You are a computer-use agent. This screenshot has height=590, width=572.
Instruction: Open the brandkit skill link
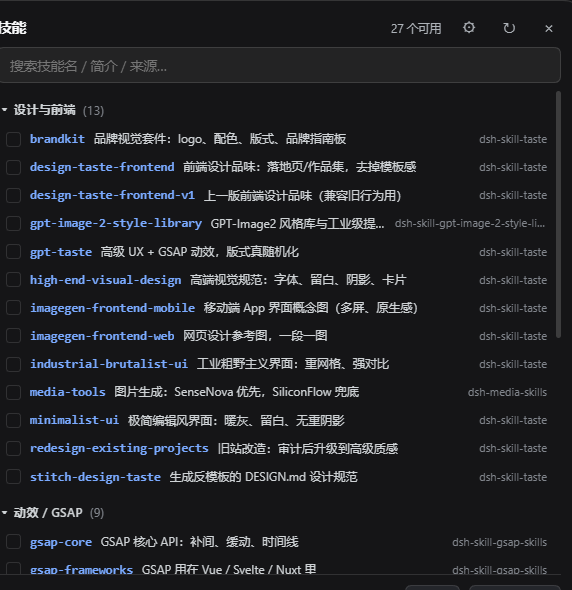57,139
